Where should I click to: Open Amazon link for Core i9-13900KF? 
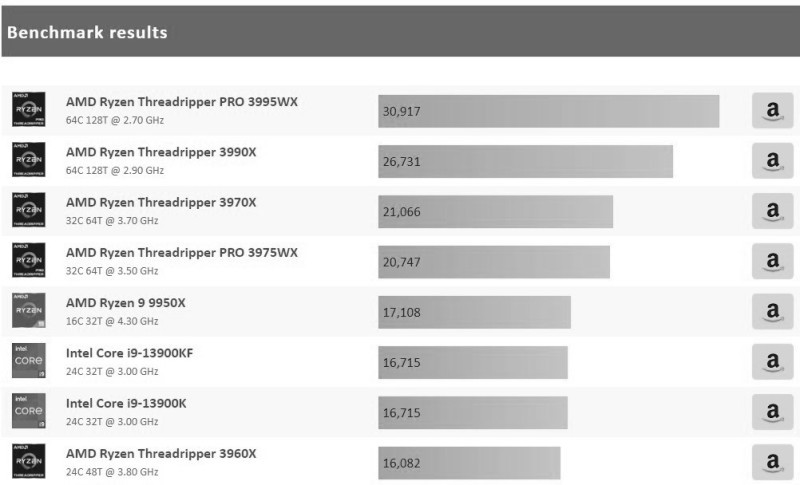click(x=772, y=362)
